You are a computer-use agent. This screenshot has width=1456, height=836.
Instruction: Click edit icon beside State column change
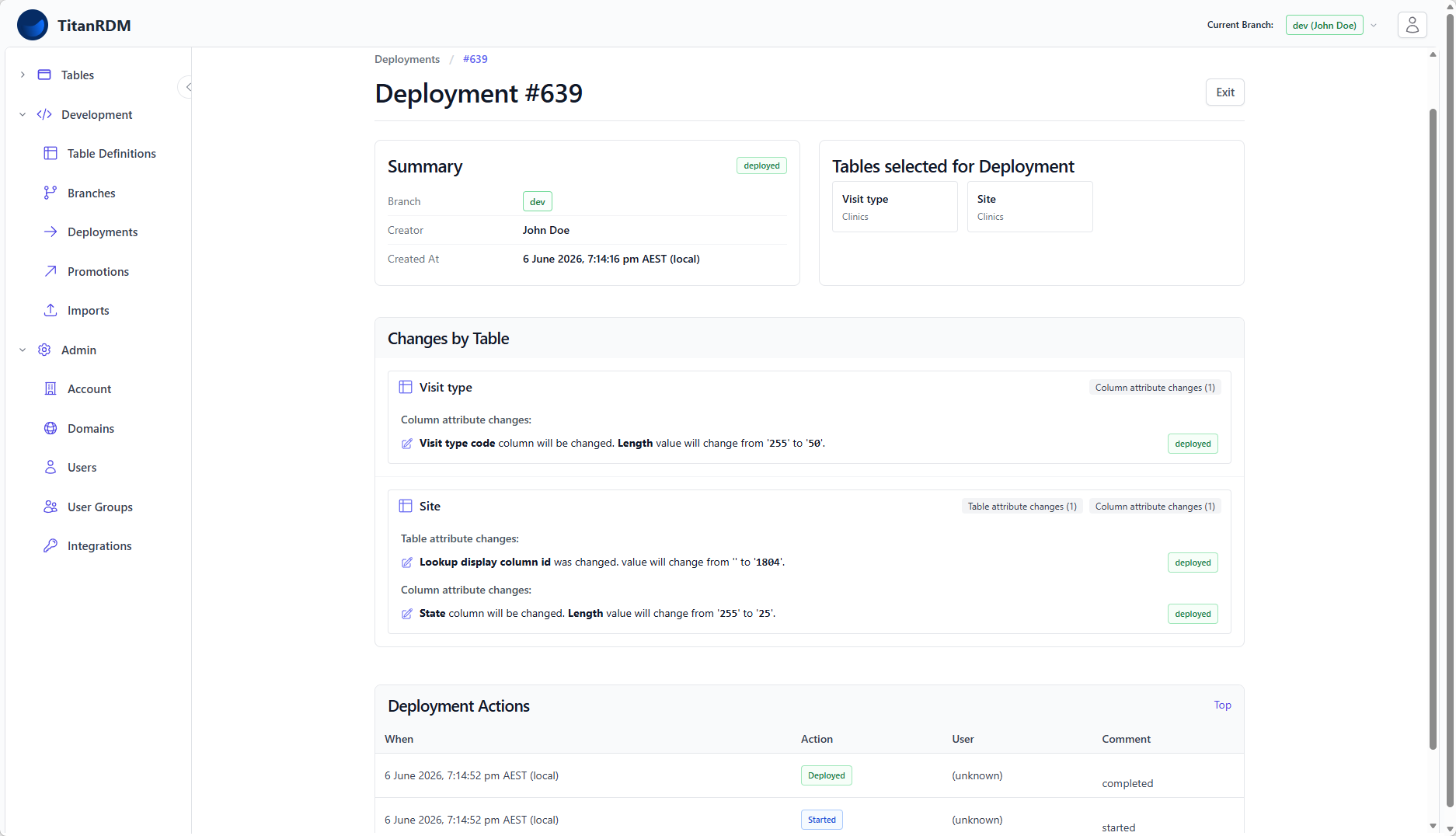pos(407,614)
